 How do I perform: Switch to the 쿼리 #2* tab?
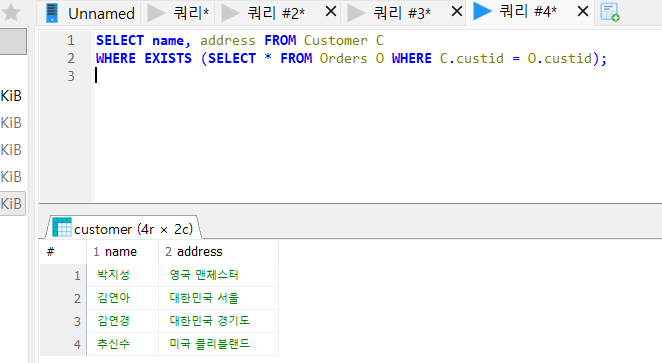[276, 13]
